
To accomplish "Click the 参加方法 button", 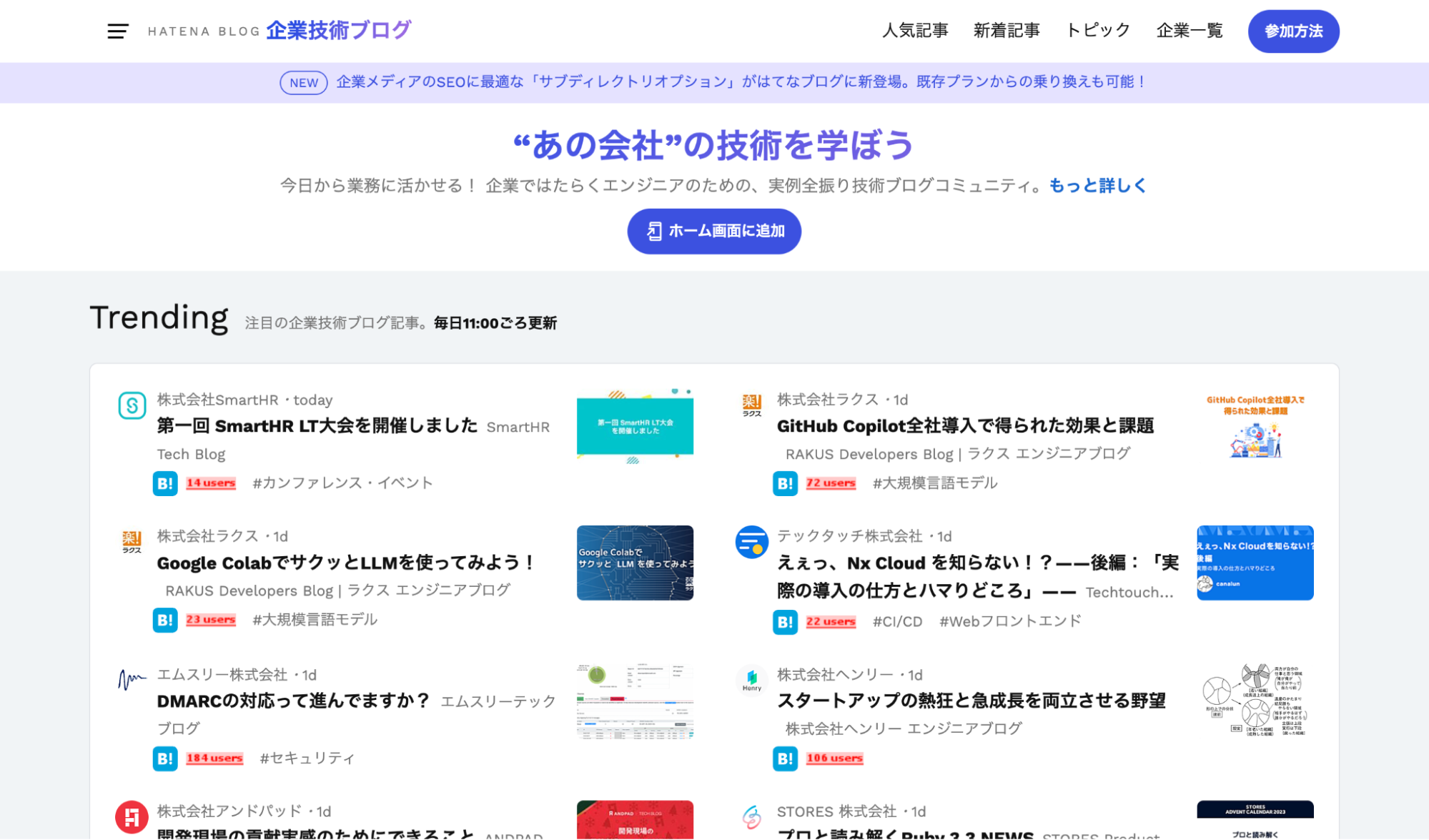I will 1293,31.
